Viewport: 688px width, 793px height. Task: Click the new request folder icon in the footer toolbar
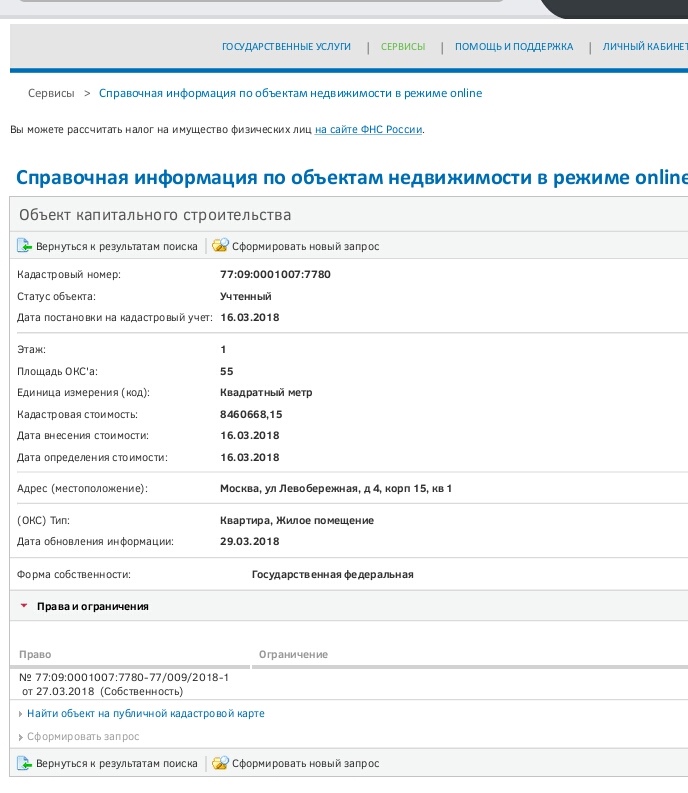[x=220, y=763]
